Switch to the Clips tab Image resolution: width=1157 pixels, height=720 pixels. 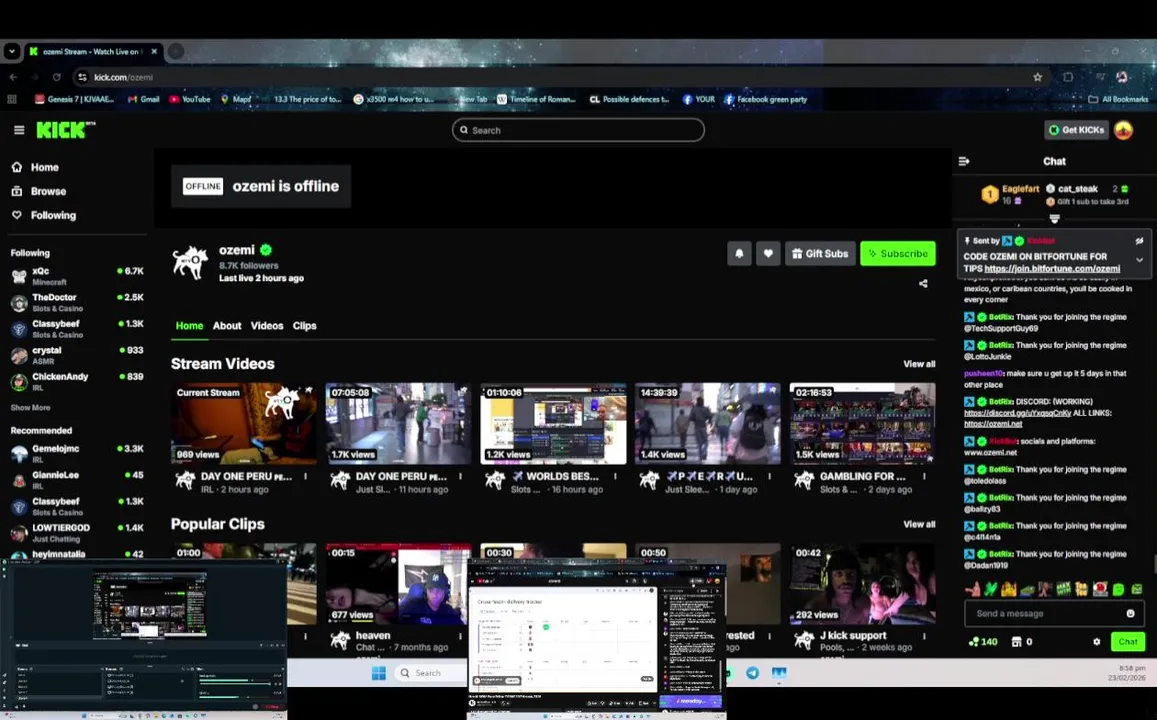pos(304,325)
